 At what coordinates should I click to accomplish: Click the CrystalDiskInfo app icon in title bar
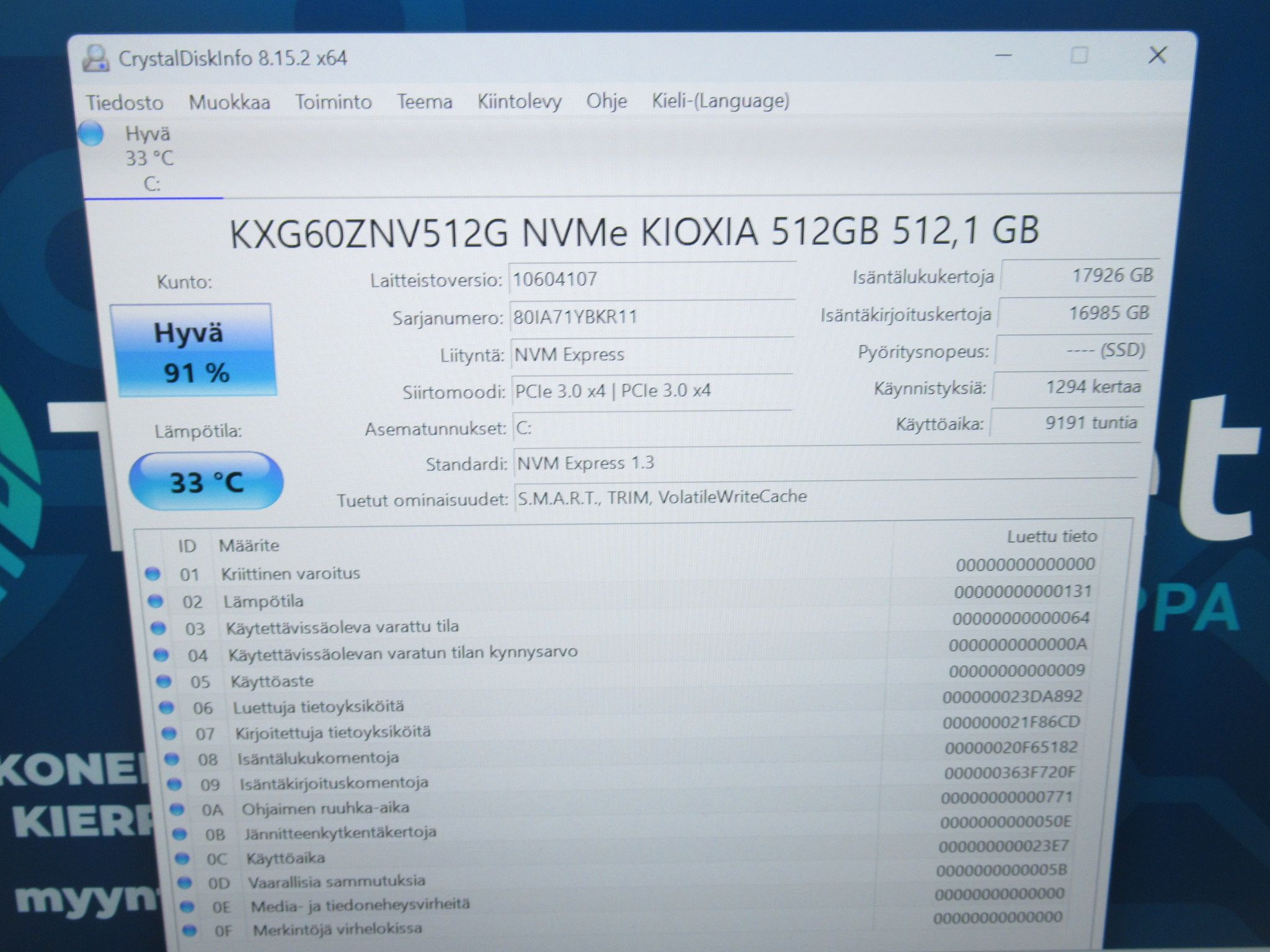pyautogui.click(x=96, y=58)
